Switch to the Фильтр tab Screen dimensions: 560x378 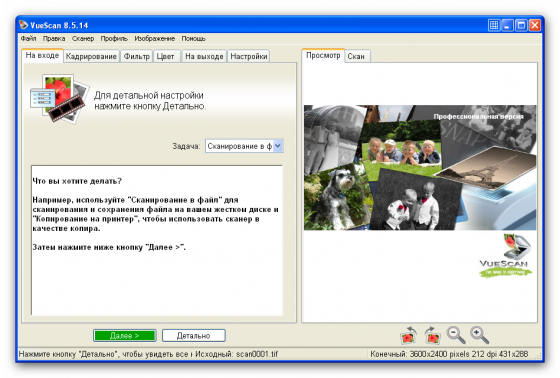(x=136, y=56)
